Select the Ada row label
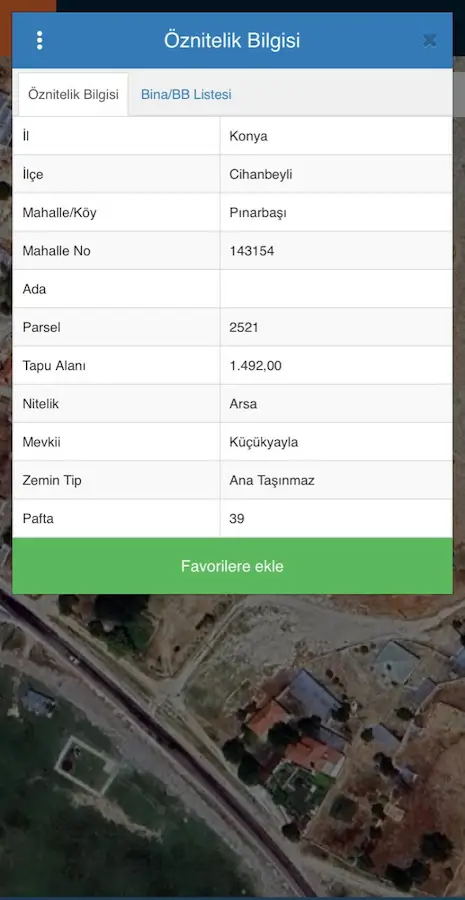 point(34,289)
